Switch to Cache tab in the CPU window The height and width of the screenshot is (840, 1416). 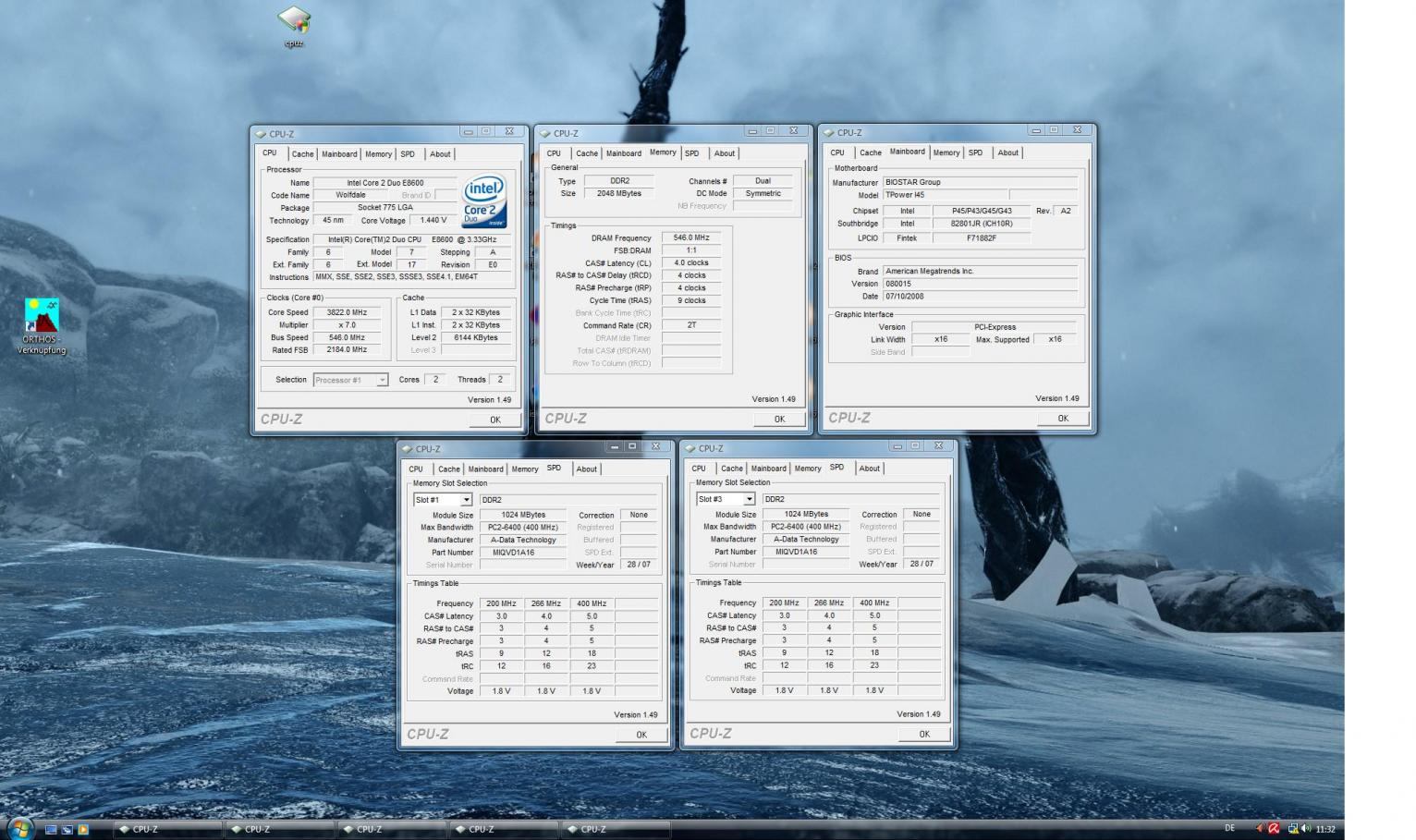pos(303,154)
